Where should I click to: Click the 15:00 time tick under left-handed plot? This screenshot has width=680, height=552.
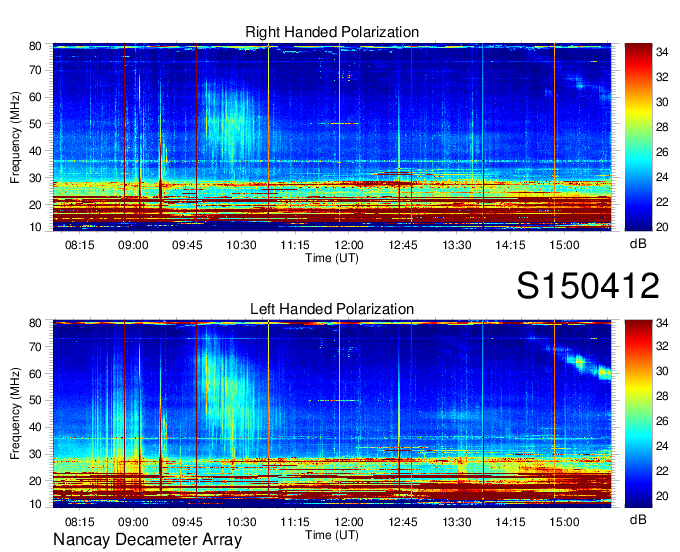tap(564, 522)
